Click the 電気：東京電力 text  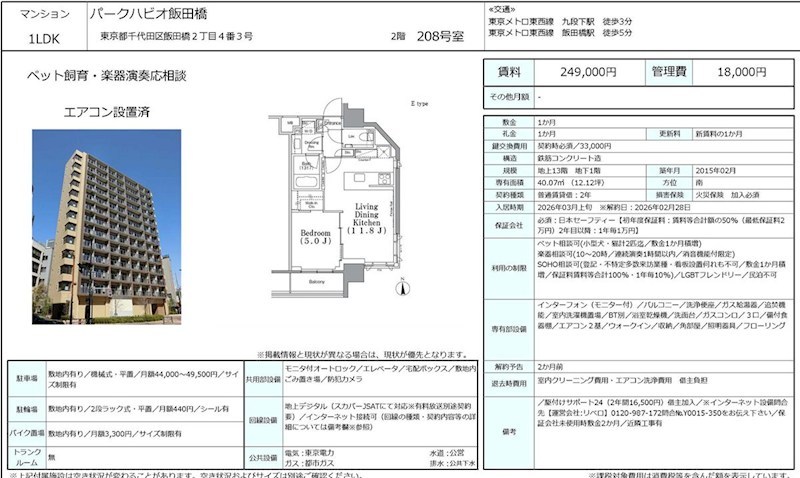click(x=309, y=453)
